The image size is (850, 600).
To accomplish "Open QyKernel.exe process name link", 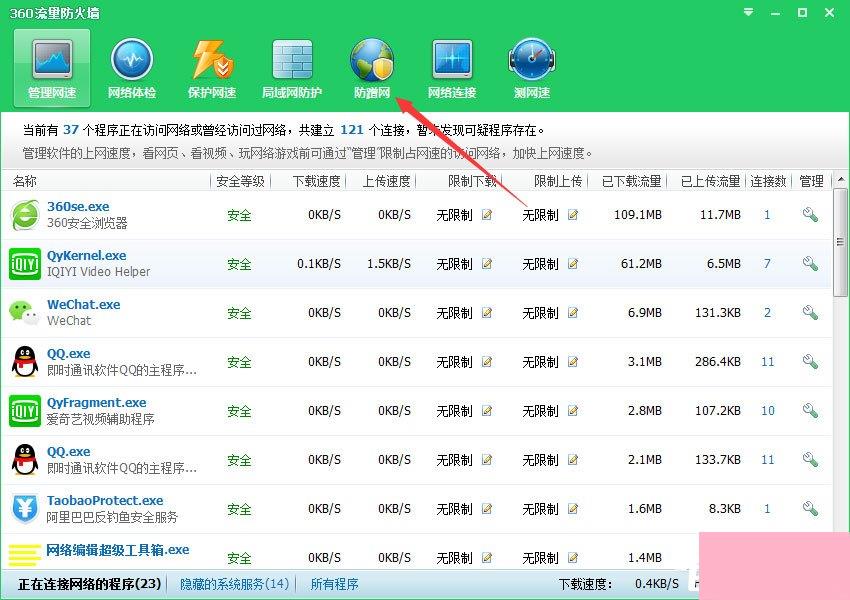I will coord(87,255).
